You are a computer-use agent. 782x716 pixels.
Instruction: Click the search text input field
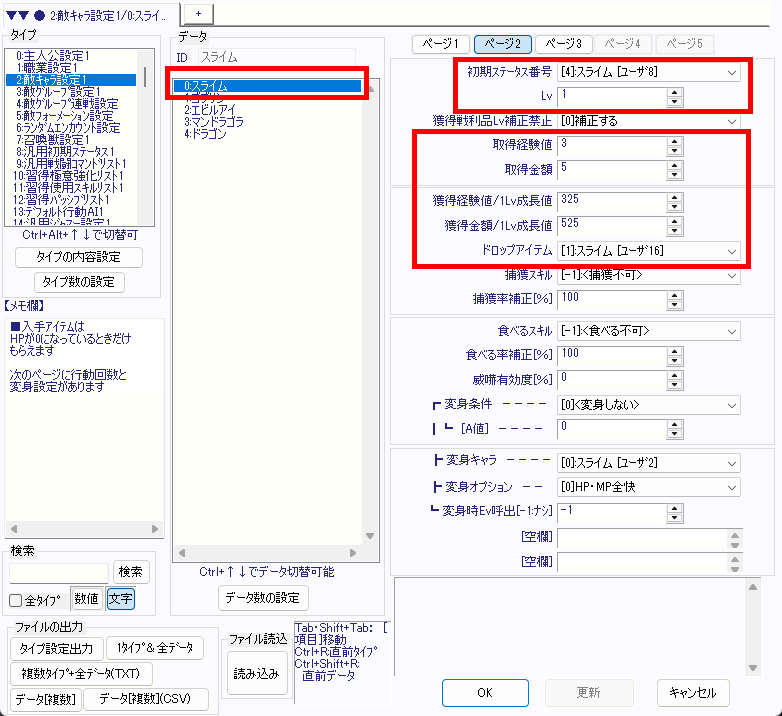pyautogui.click(x=59, y=572)
